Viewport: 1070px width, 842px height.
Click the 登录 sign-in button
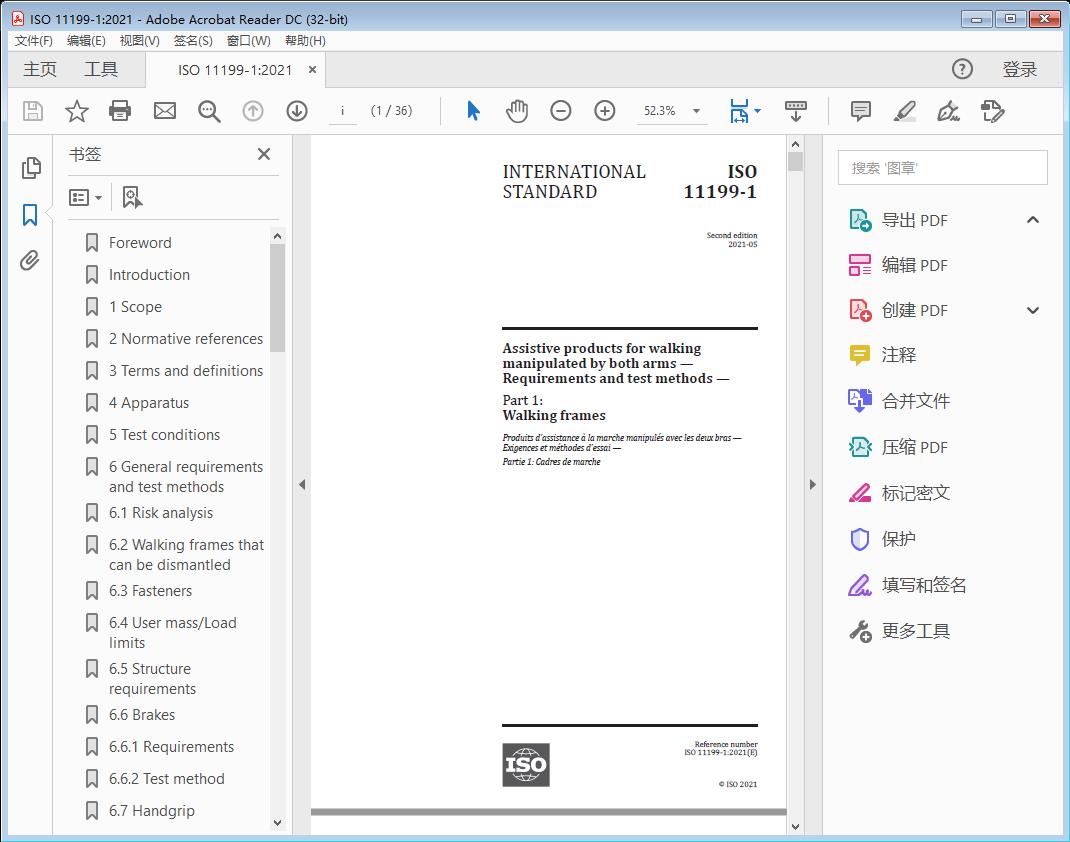1019,69
